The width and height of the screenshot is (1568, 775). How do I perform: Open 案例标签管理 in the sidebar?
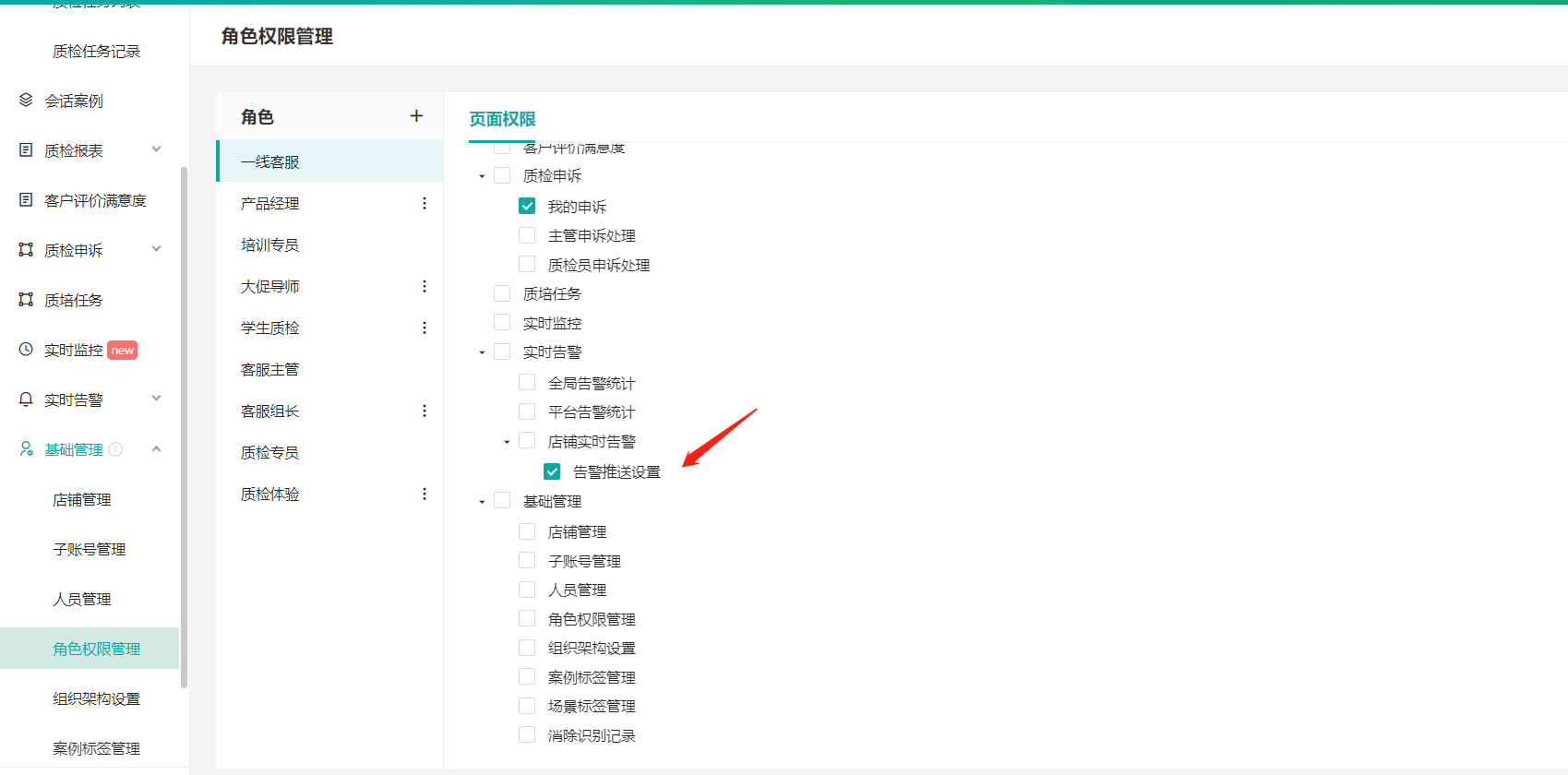point(96,748)
